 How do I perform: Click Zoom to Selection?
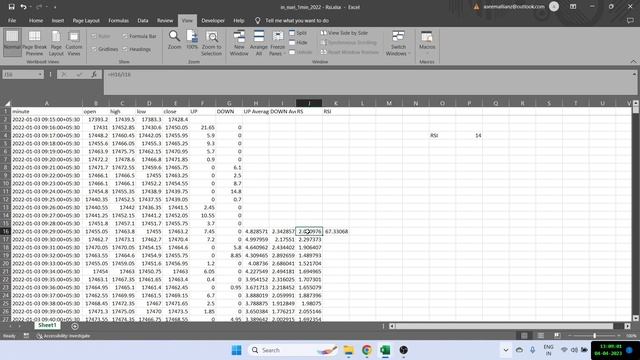pyautogui.click(x=211, y=43)
